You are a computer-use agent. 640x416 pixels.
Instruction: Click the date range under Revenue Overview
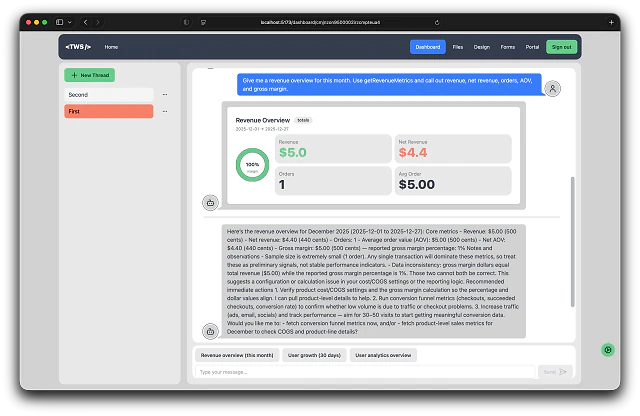point(262,129)
